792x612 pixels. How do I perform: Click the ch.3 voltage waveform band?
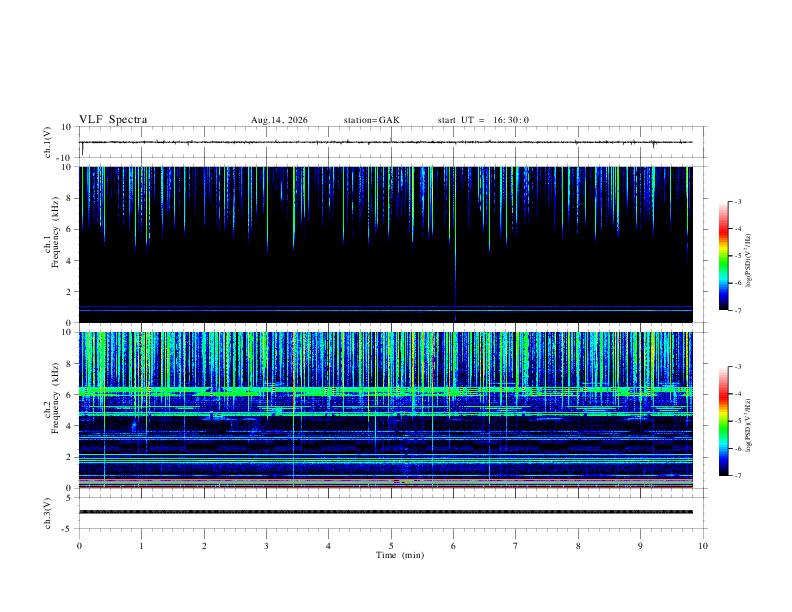385,512
